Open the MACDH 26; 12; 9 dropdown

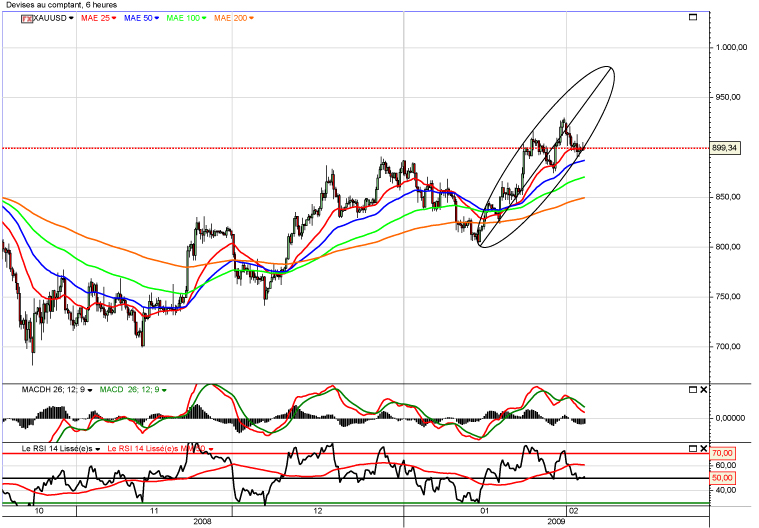point(90,390)
